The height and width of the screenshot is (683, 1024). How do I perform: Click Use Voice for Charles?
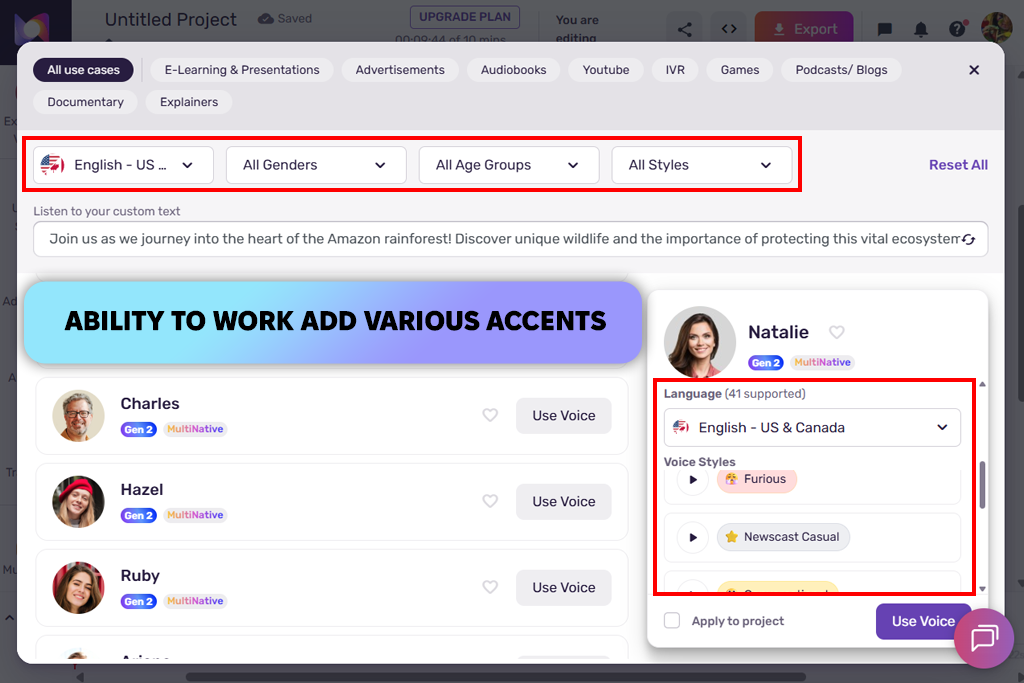pyautogui.click(x=564, y=415)
